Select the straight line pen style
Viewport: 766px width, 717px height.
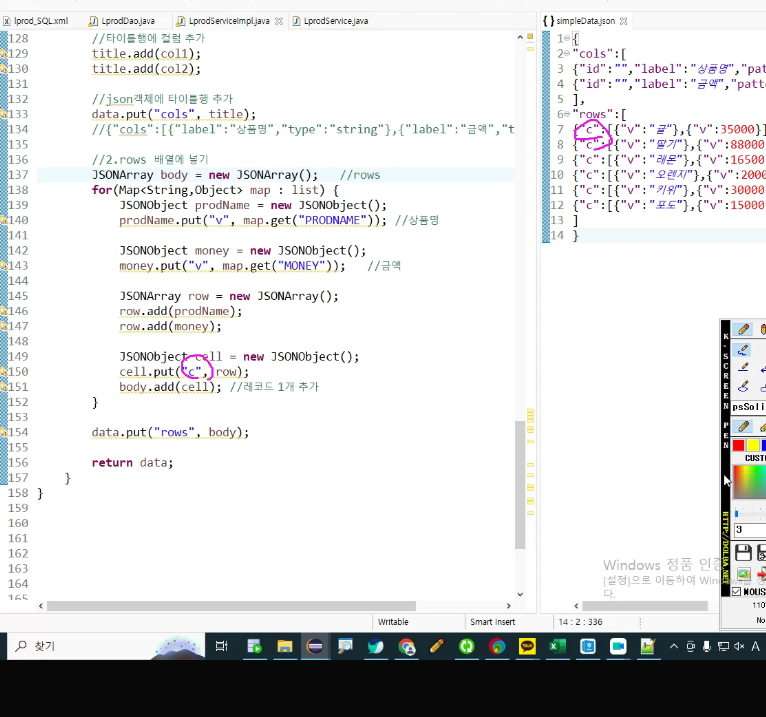click(x=743, y=367)
